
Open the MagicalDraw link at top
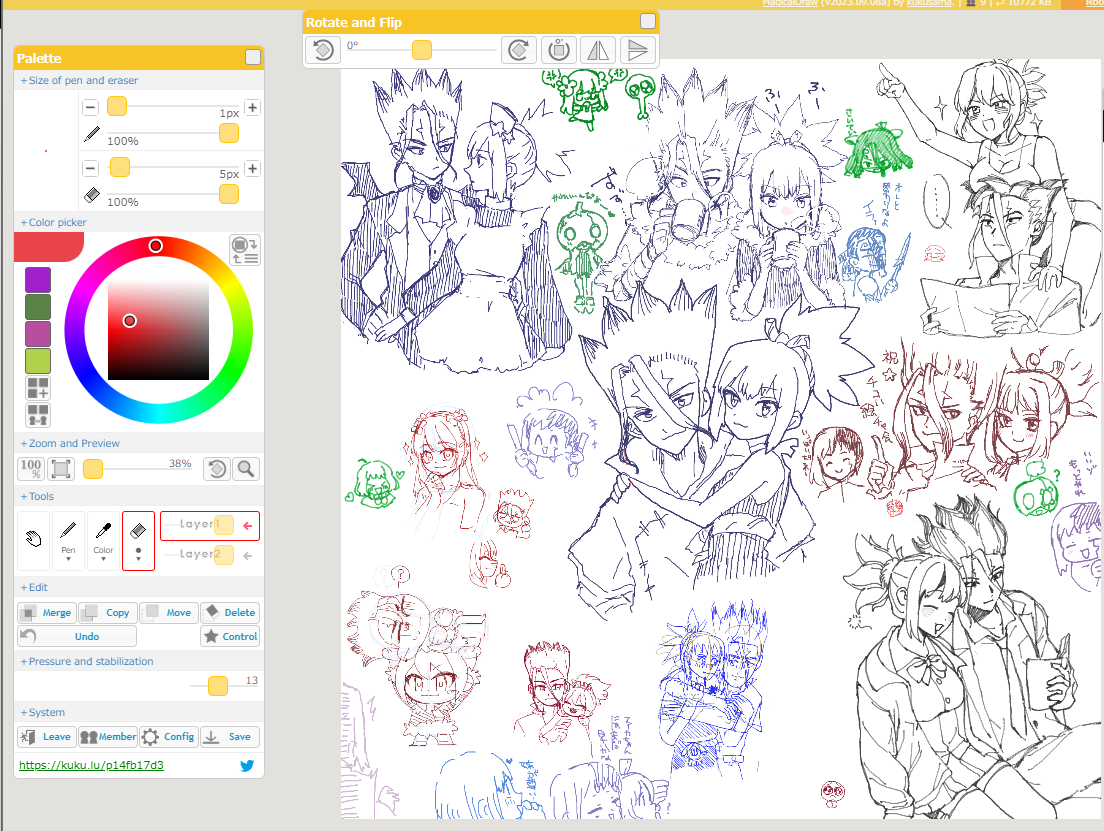(x=790, y=4)
